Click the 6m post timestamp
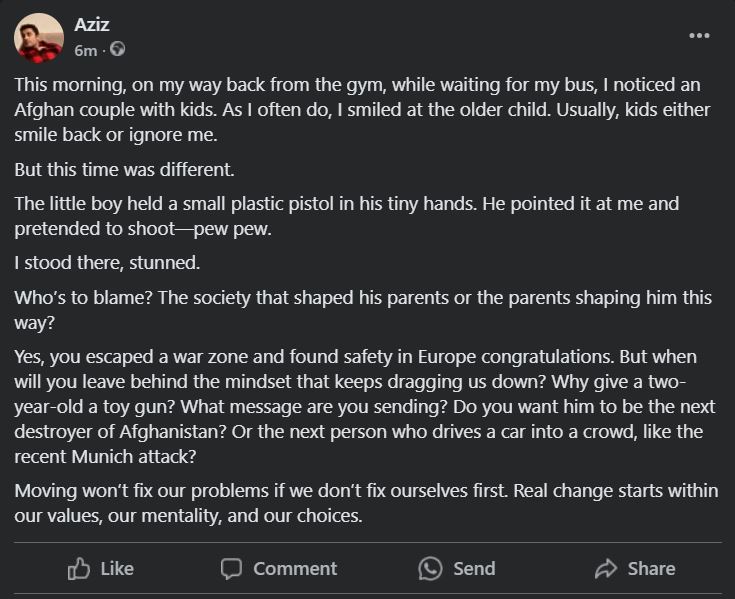Screen dimensions: 735x599 (x=86, y=50)
